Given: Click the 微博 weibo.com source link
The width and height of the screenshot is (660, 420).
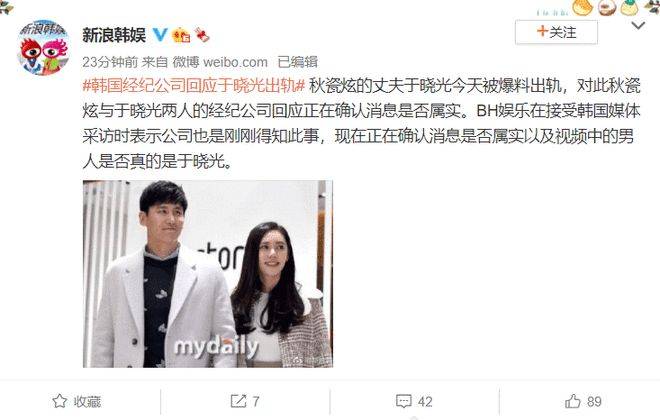Looking at the screenshot, I should pyautogui.click(x=220, y=62).
